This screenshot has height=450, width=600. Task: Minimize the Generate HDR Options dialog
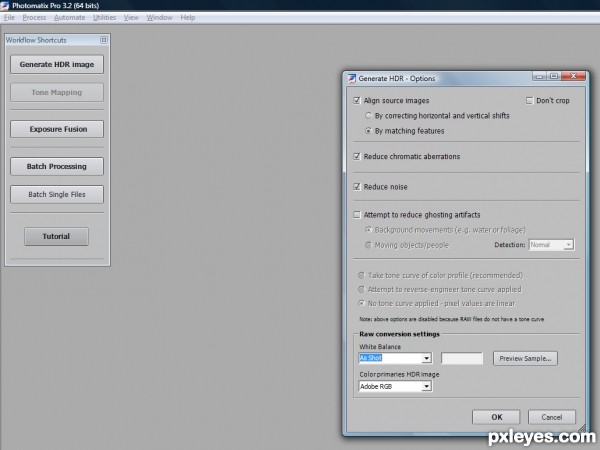point(539,76)
